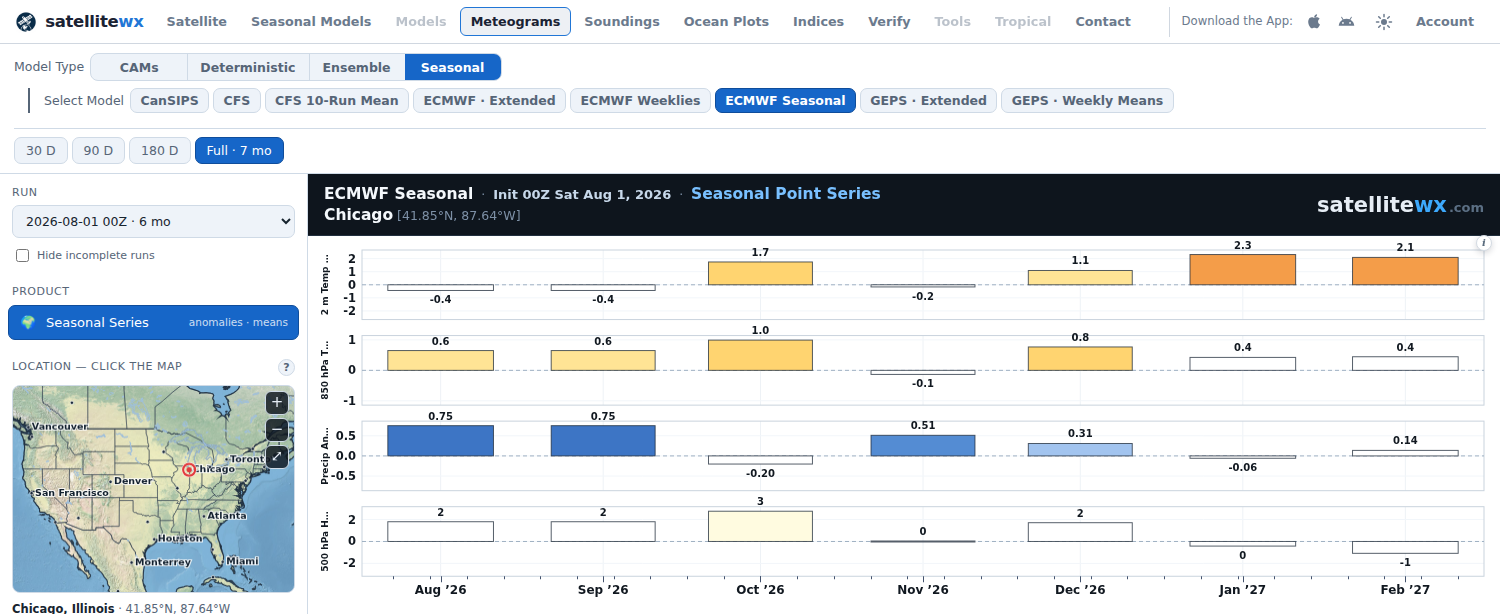Image resolution: width=1500 pixels, height=614 pixels.
Task: Open the Meteograms tab
Action: [x=515, y=21]
